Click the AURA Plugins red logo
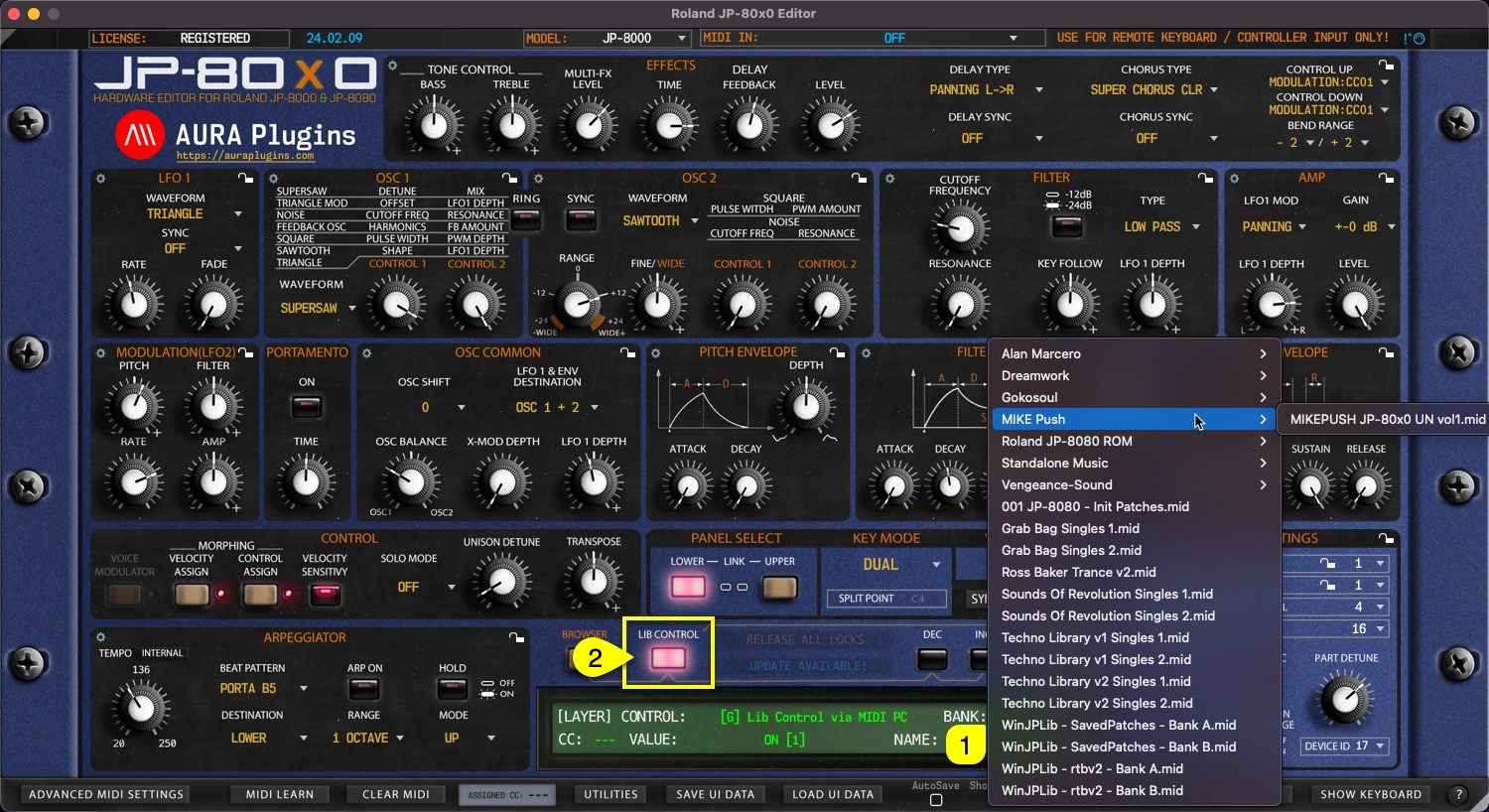 (x=140, y=135)
